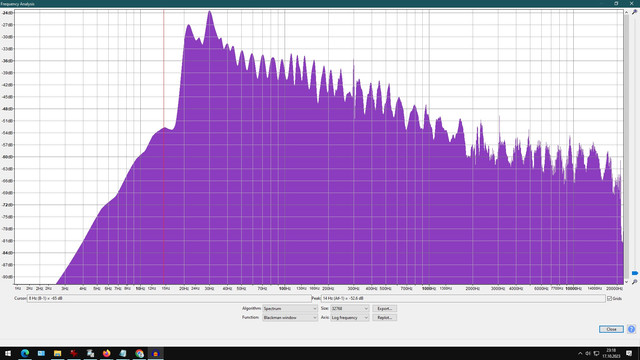
Task: Click the Replot... button
Action: coord(384,318)
